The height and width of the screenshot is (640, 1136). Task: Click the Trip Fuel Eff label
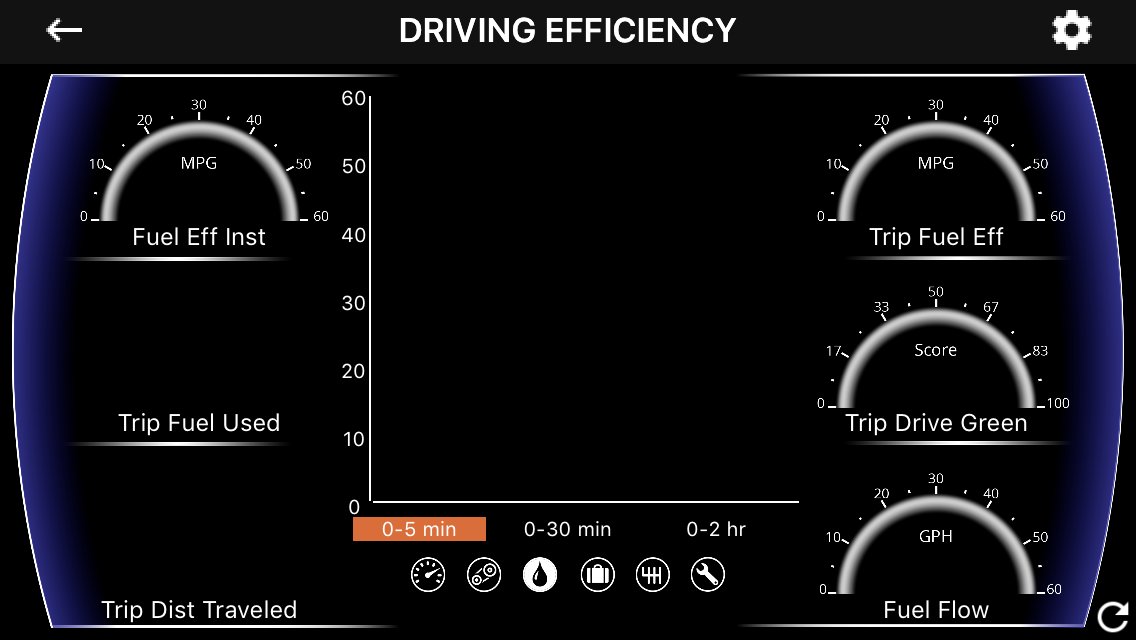pyautogui.click(x=936, y=237)
